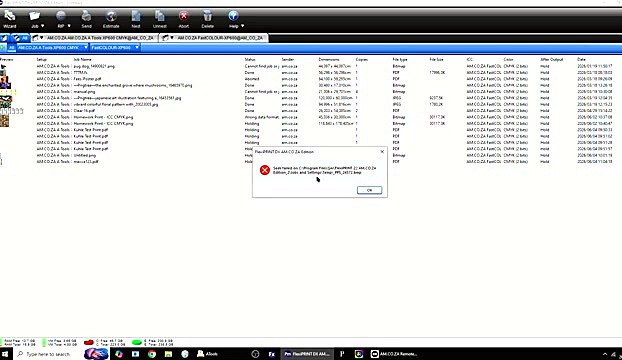The height and width of the screenshot is (360, 622).
Task: Select the All tab with globe icon
Action: point(20,38)
